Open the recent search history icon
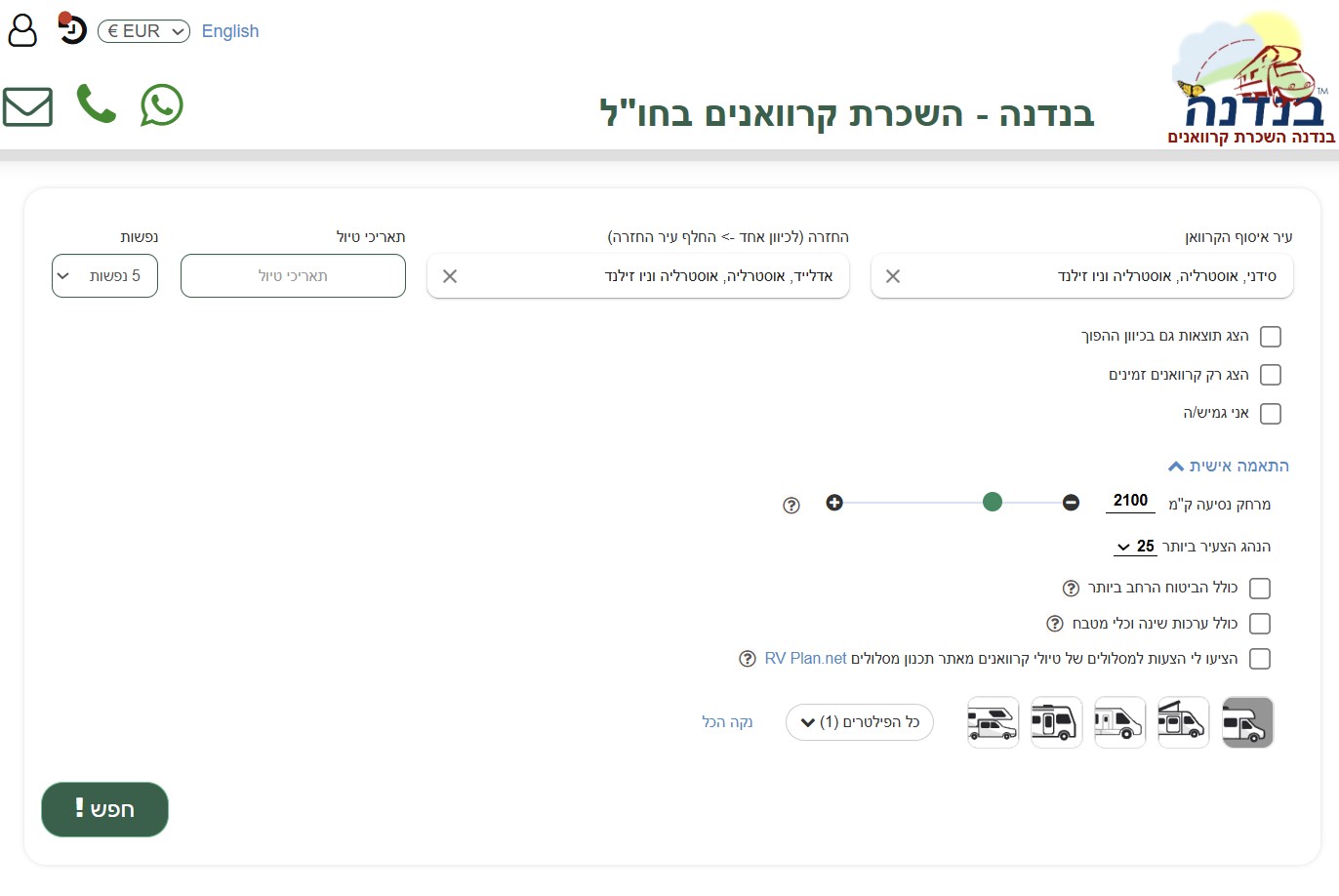Screen dimensions: 1339x896 pos(72,30)
